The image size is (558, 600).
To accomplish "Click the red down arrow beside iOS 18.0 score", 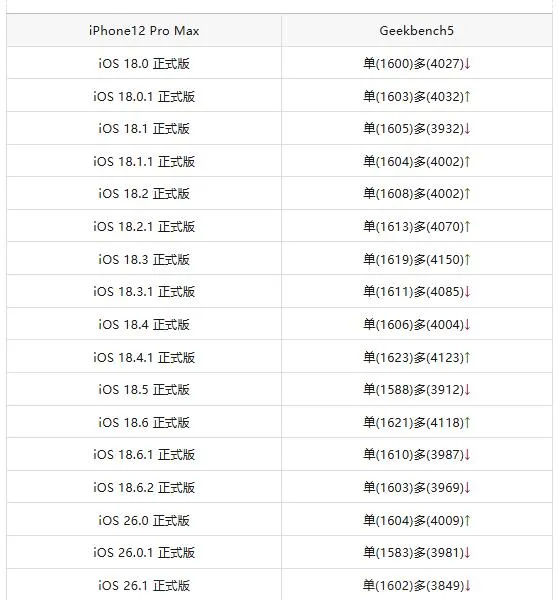I will coord(467,64).
